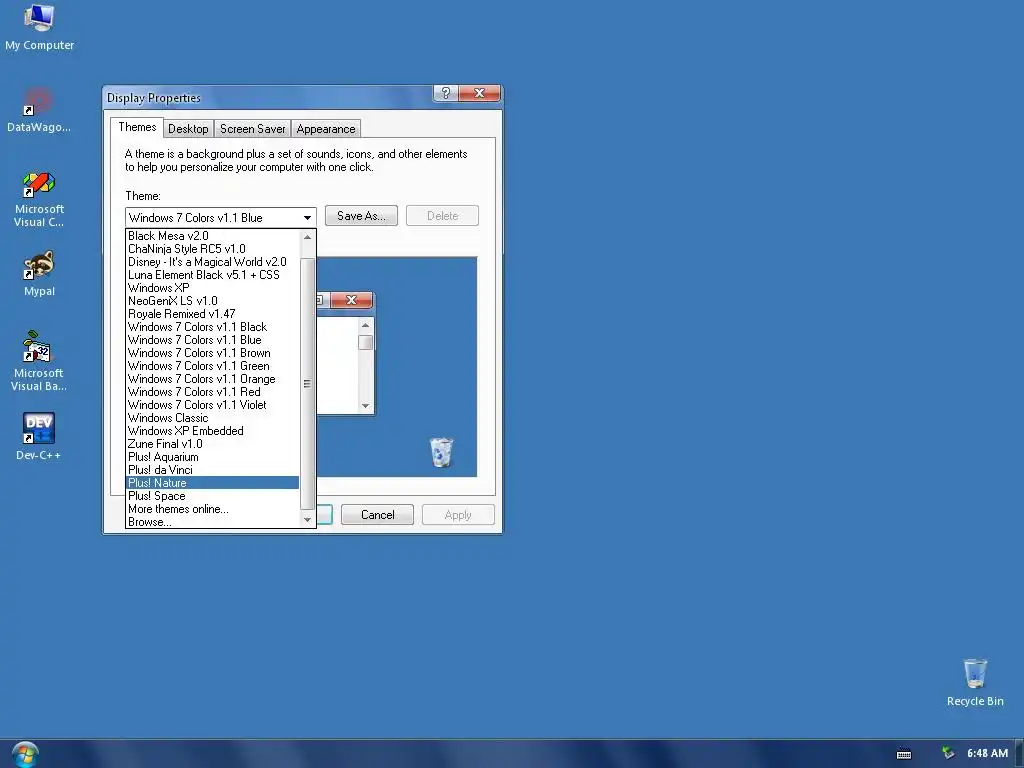Close the Display Properties dialog
The image size is (1024, 768).
point(479,93)
